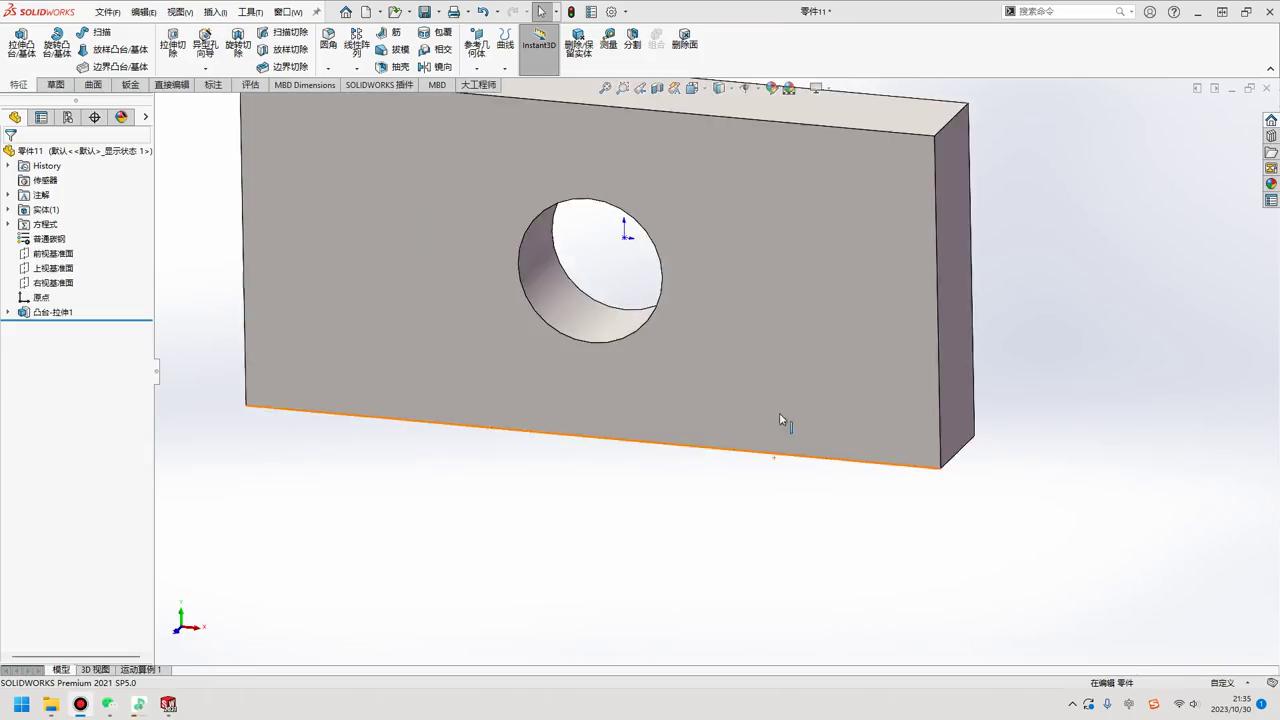This screenshot has height=720, width=1280.
Task: Open the 异型孔向导 (Hole Wizard) tool
Action: 205,41
